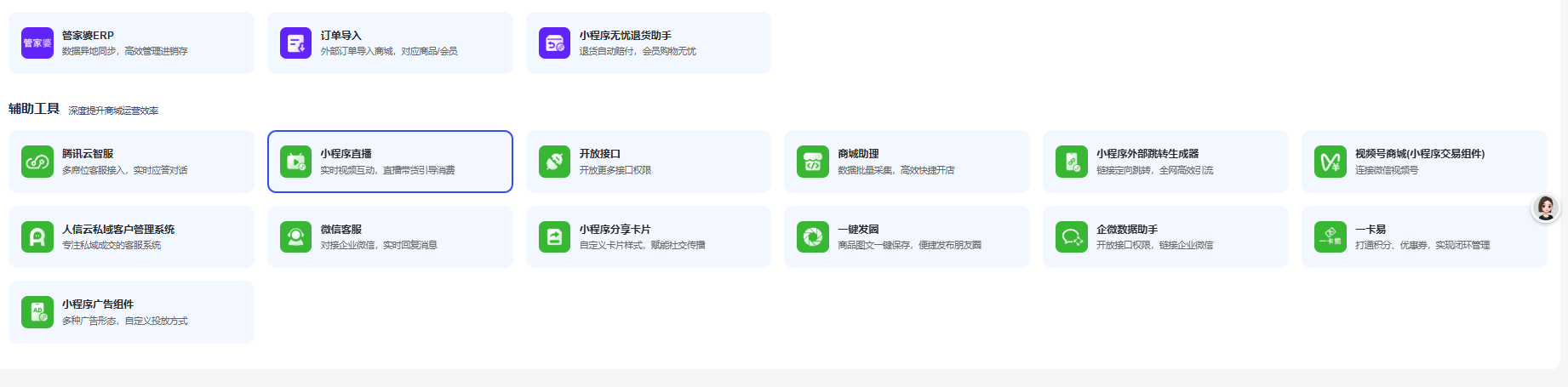This screenshot has width=1568, height=387.
Task: Click the 小程序无忧退货助手 icon
Action: coord(554,43)
